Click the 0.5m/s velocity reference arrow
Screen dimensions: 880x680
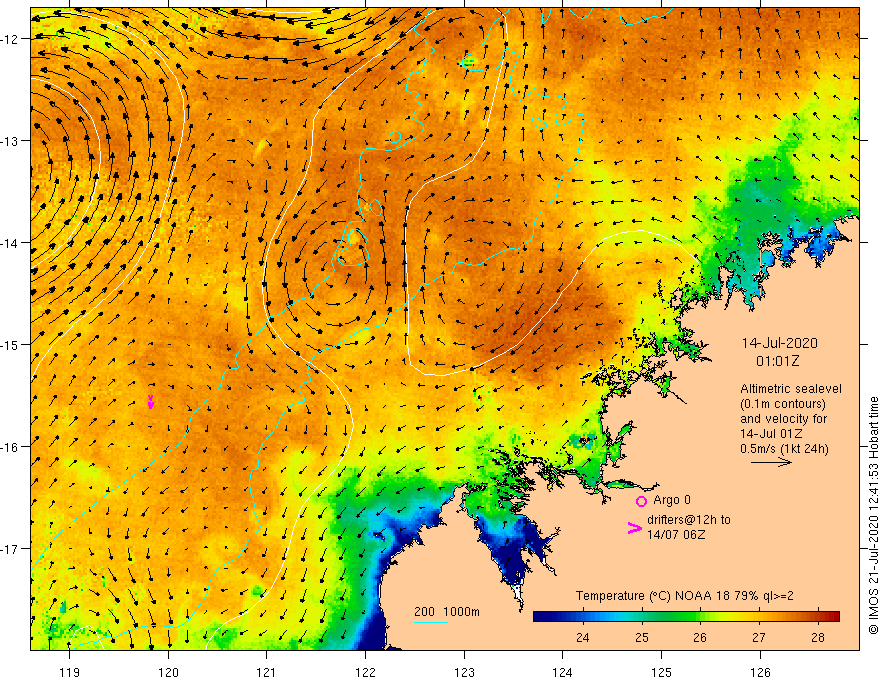click(x=771, y=462)
